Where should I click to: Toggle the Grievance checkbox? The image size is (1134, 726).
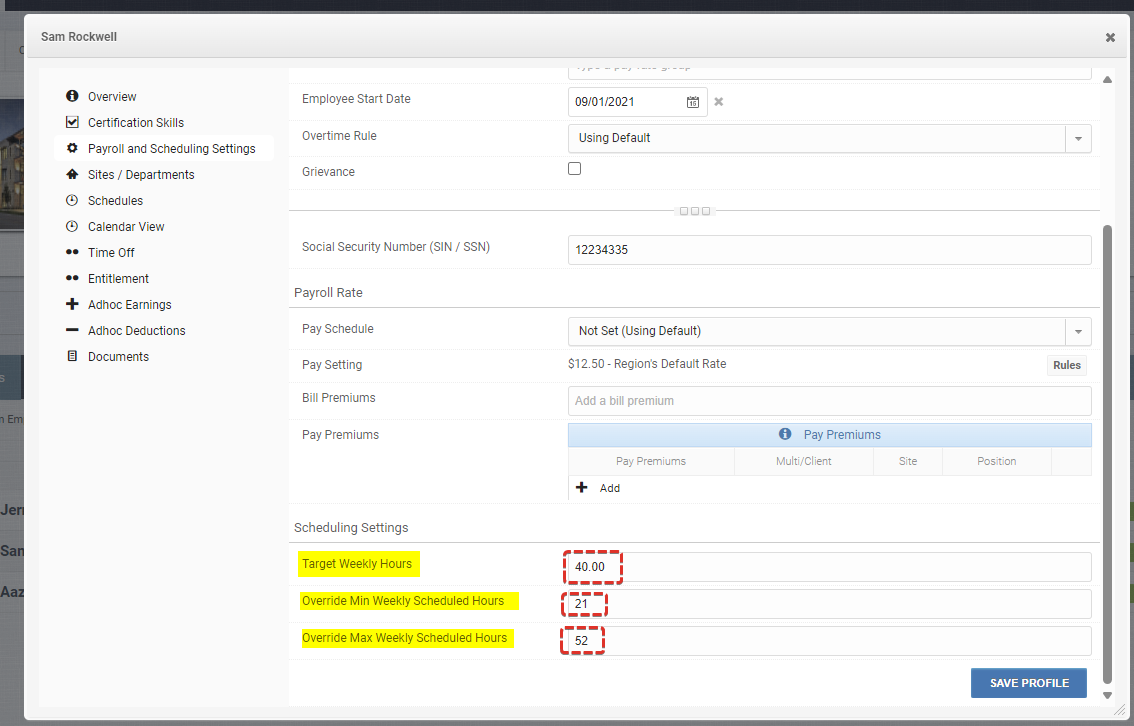574,168
